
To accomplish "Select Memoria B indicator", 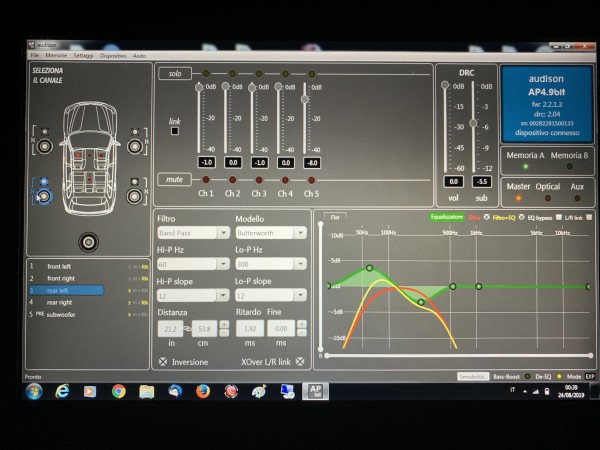I will [x=570, y=166].
